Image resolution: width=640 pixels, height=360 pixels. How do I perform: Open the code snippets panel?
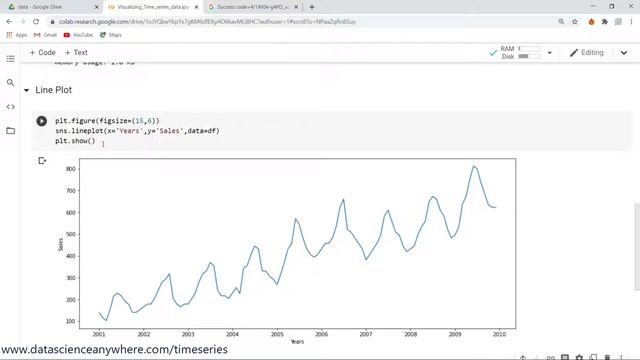pyautogui.click(x=11, y=107)
